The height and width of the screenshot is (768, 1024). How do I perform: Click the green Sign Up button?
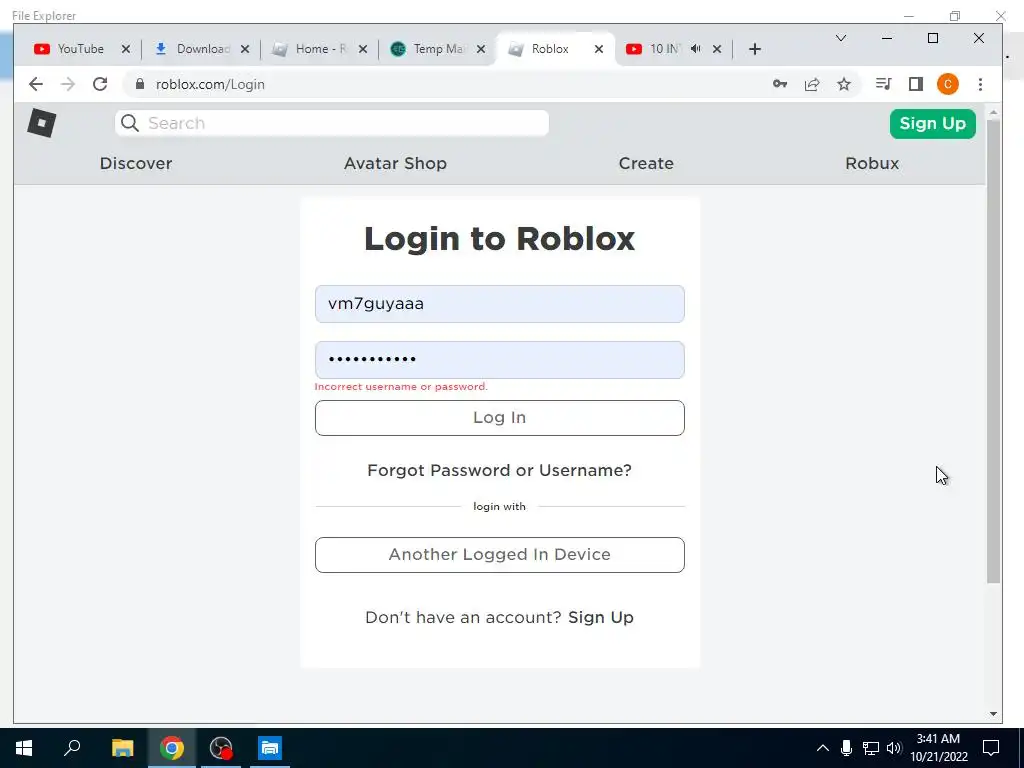click(933, 123)
